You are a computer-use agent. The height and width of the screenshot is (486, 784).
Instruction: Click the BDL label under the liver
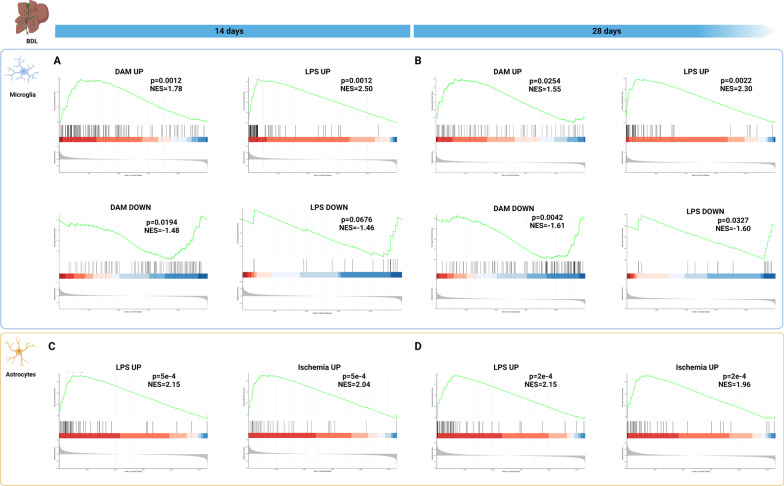click(x=32, y=41)
